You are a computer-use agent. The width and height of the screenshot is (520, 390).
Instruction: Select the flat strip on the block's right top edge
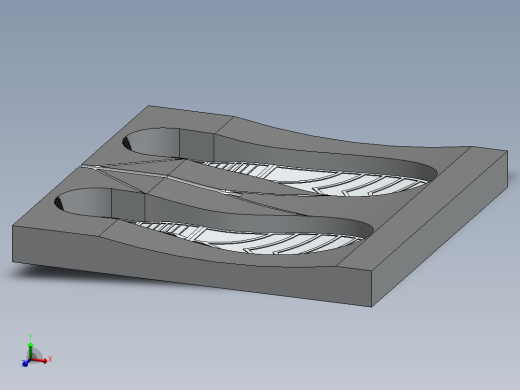pos(423,208)
